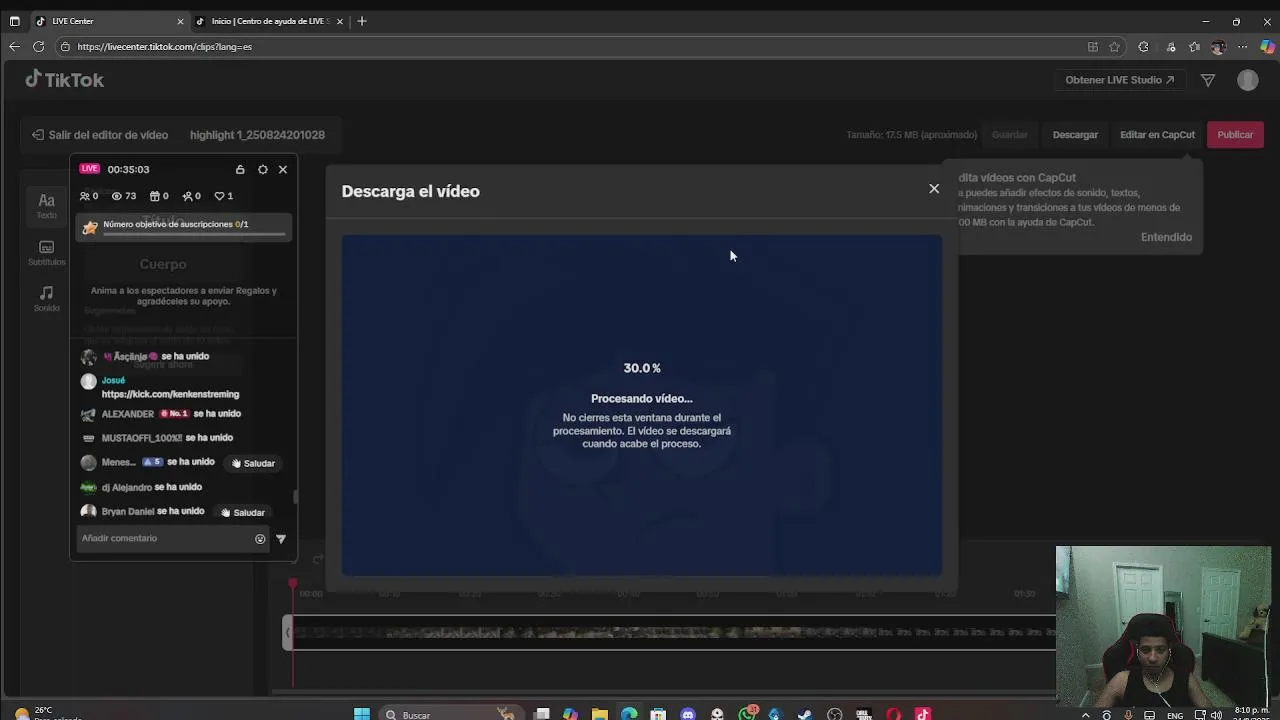Click the emoji icon in comment box

(260, 538)
